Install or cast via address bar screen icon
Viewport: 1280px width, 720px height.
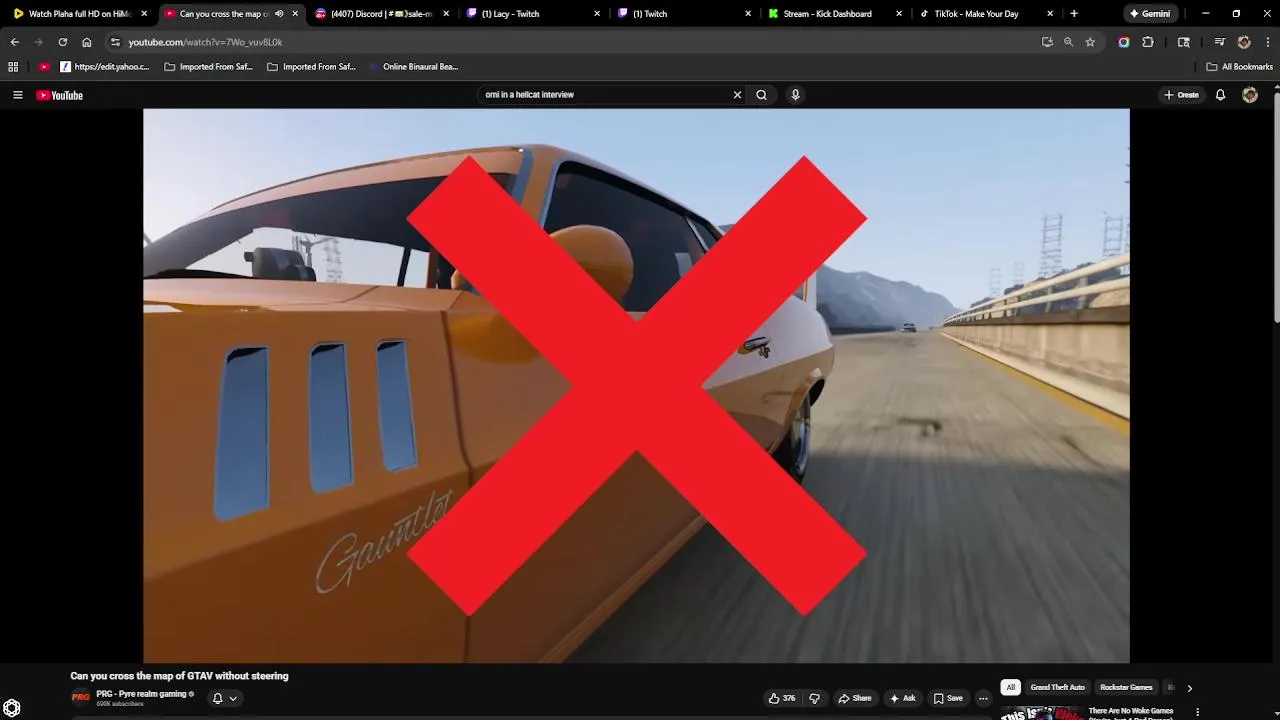pyautogui.click(x=1047, y=42)
